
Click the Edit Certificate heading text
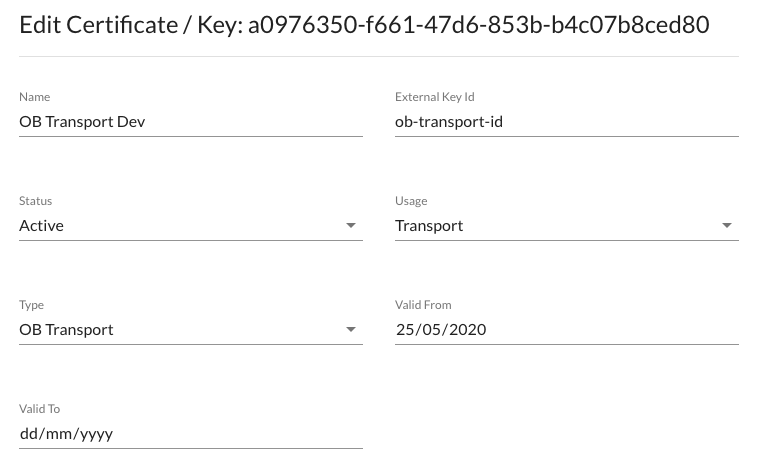98,25
